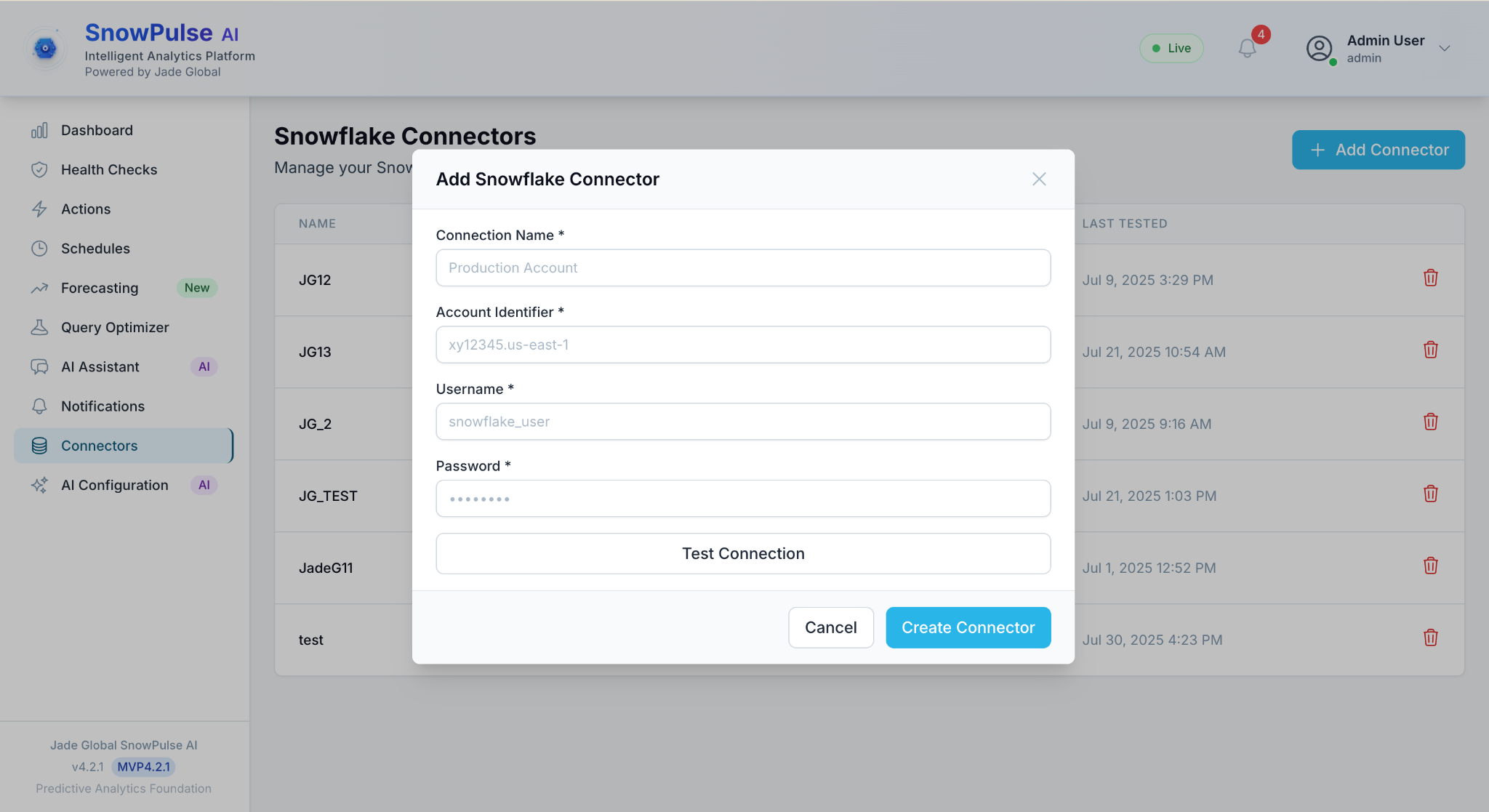
Task: Click the SnowPulse AI logo icon
Action: point(45,49)
